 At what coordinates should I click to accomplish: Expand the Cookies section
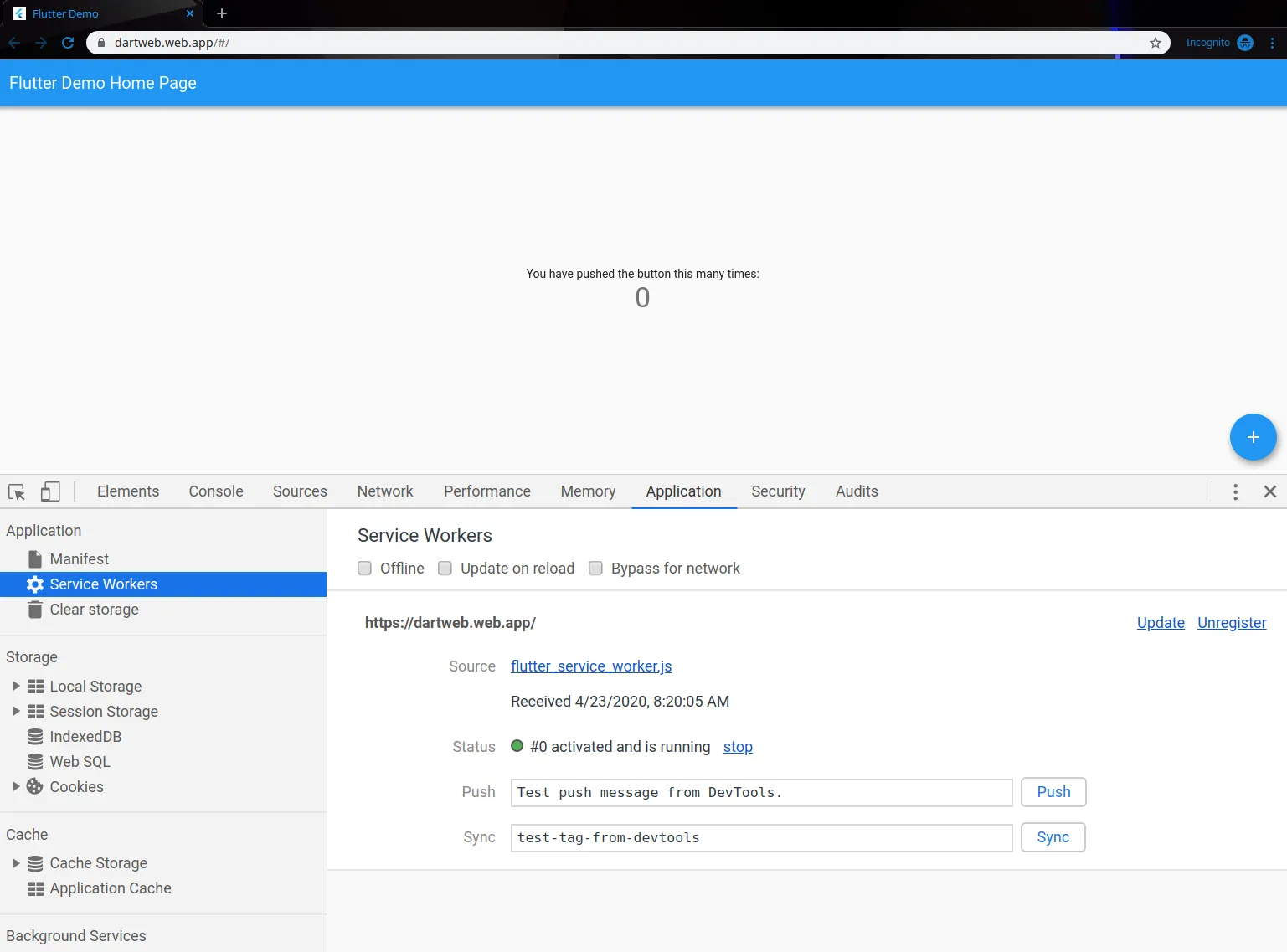click(x=16, y=786)
